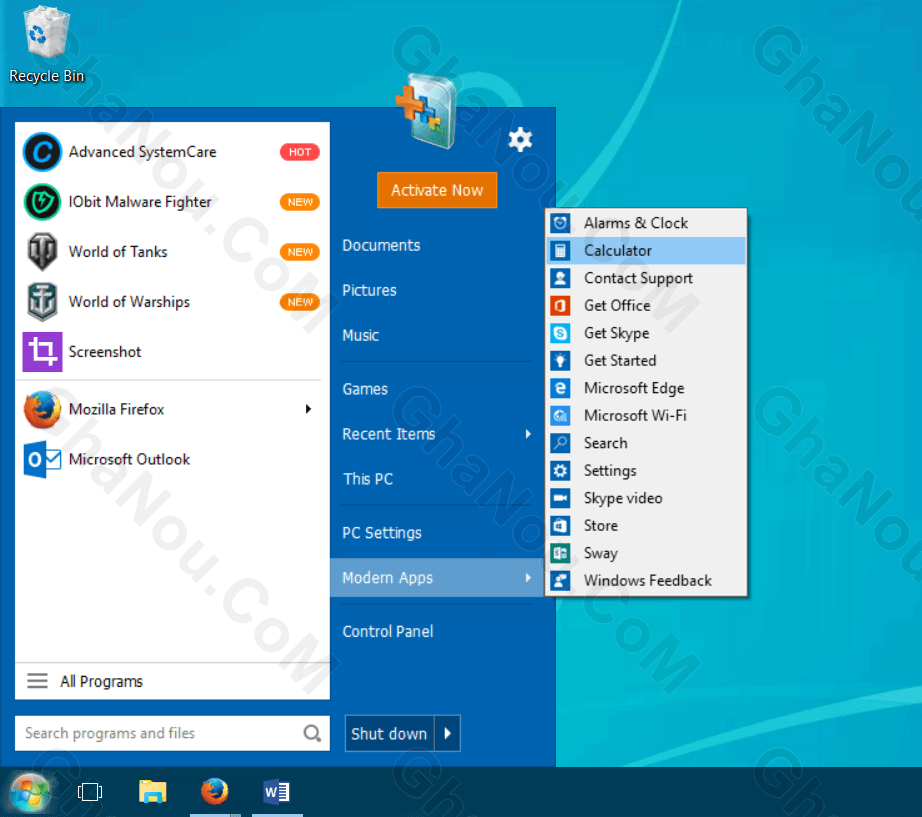Click the Activate Now button
The height and width of the screenshot is (817, 922).
pos(437,190)
